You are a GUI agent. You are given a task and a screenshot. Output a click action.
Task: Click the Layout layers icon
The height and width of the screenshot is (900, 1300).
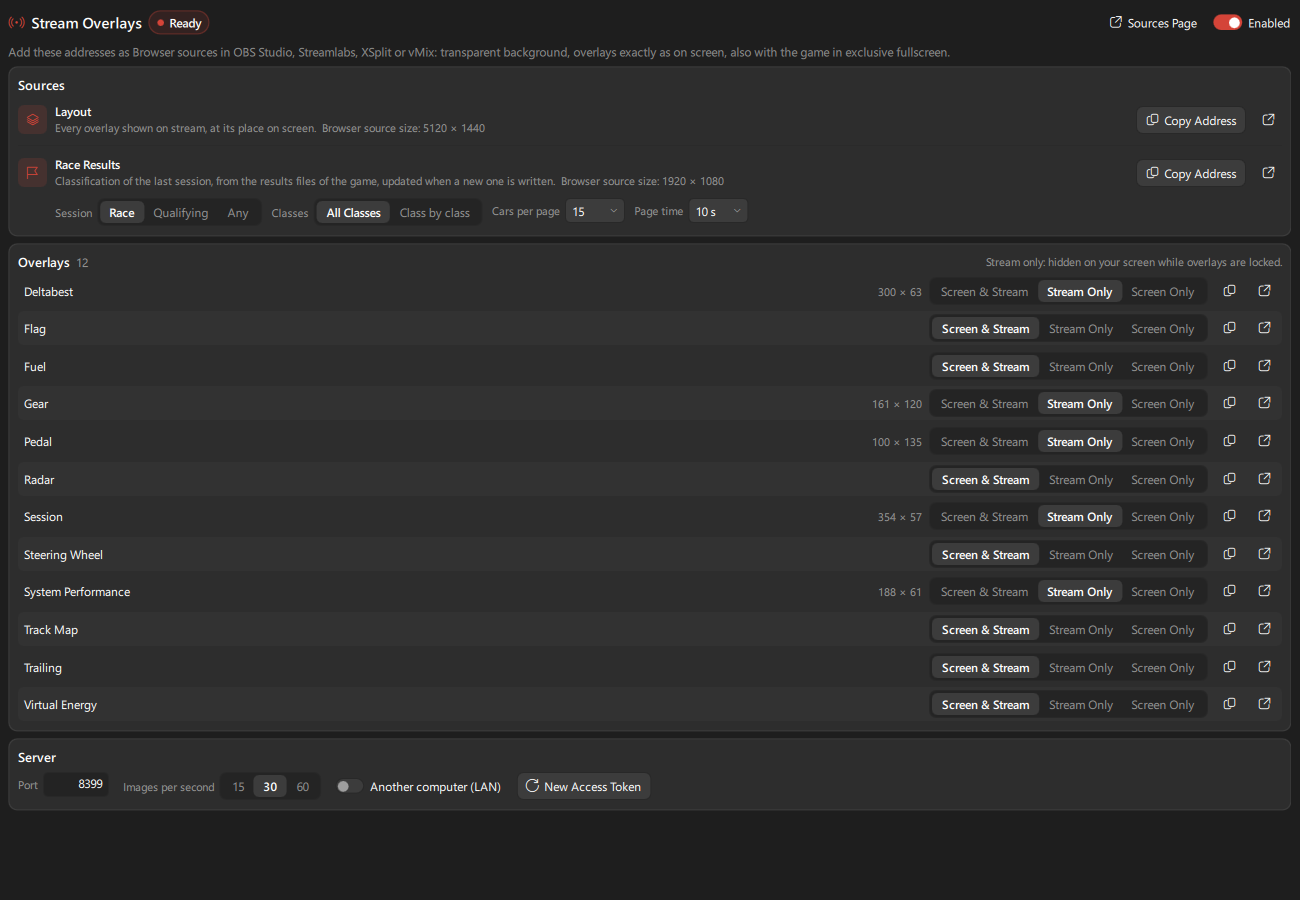click(x=33, y=120)
